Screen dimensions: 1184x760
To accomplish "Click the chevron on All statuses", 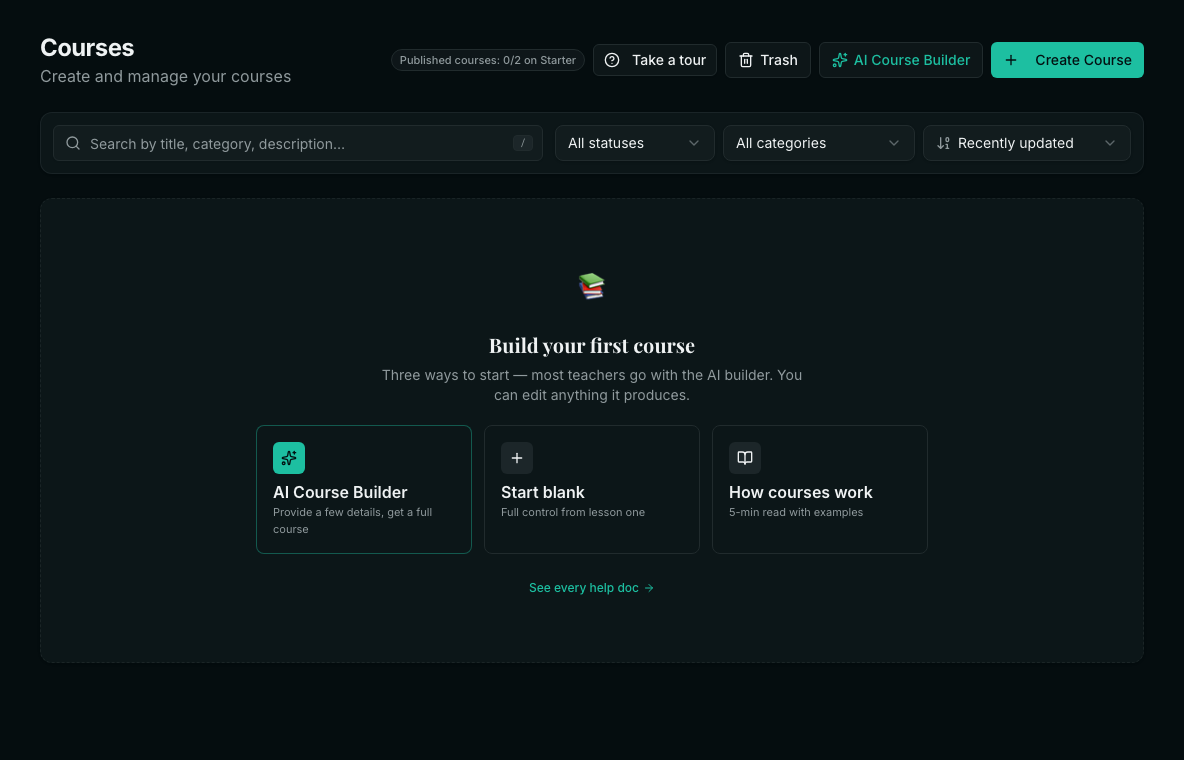I will (x=694, y=143).
